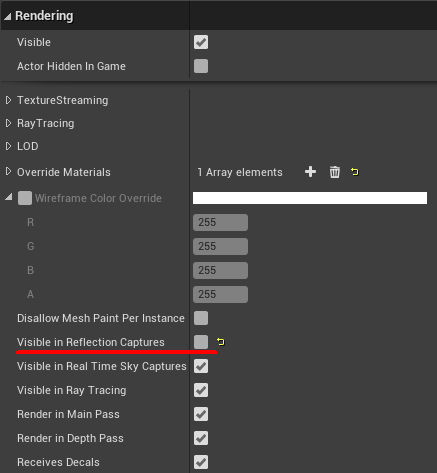The height and width of the screenshot is (473, 437).
Task: Disable Visible in Ray Tracing
Action: [x=201, y=390]
